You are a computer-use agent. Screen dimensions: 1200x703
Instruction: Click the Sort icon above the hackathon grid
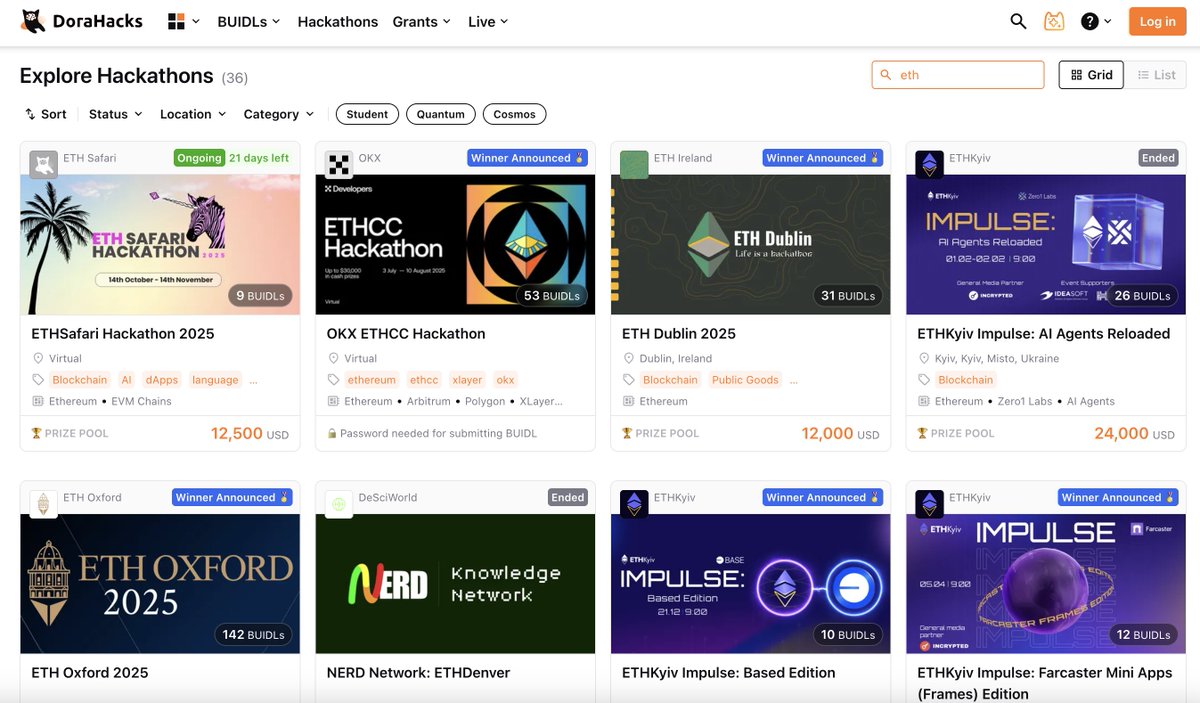(x=29, y=113)
